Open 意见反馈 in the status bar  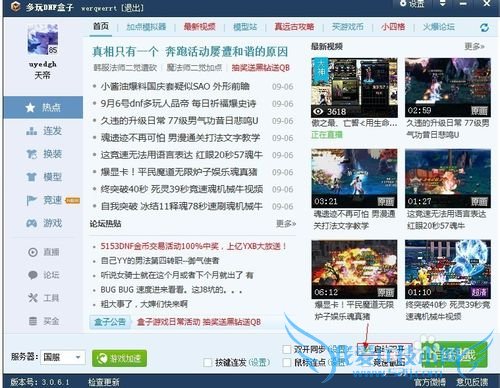coord(472,382)
